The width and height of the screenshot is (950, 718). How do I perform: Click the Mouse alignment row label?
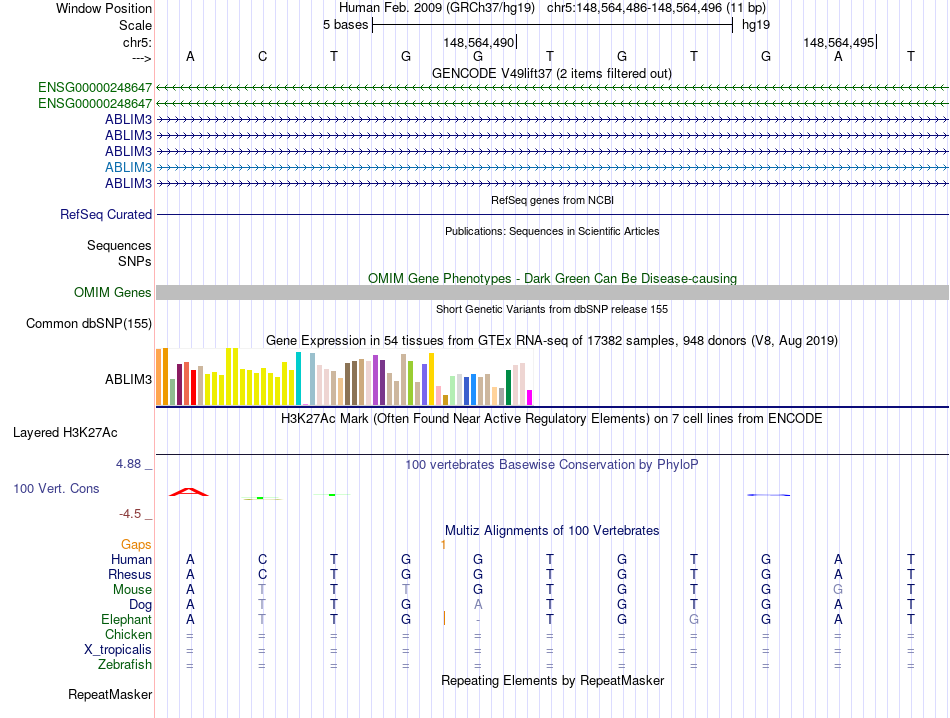(132, 590)
